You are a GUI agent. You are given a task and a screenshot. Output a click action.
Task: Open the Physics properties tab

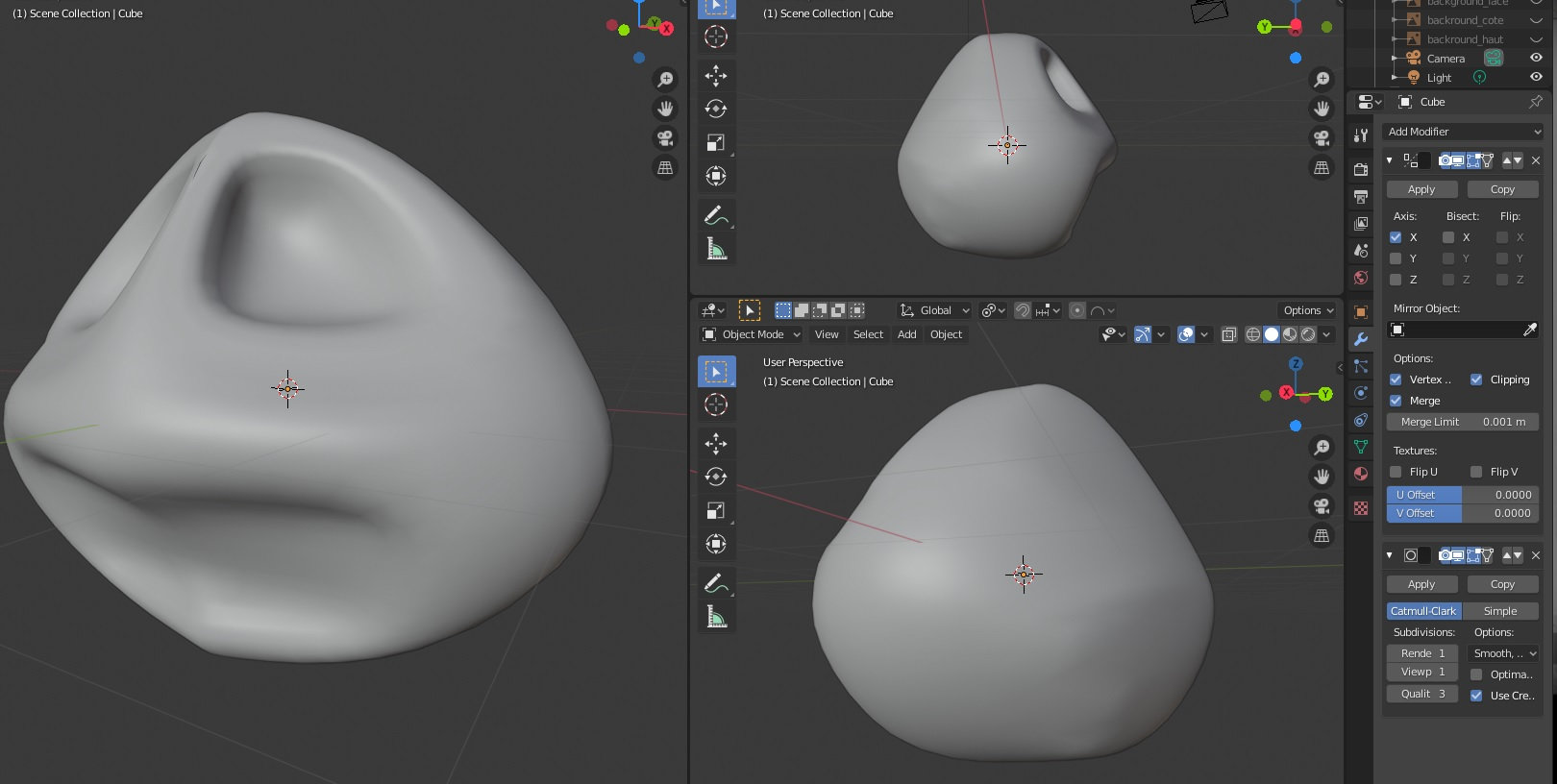1361,393
